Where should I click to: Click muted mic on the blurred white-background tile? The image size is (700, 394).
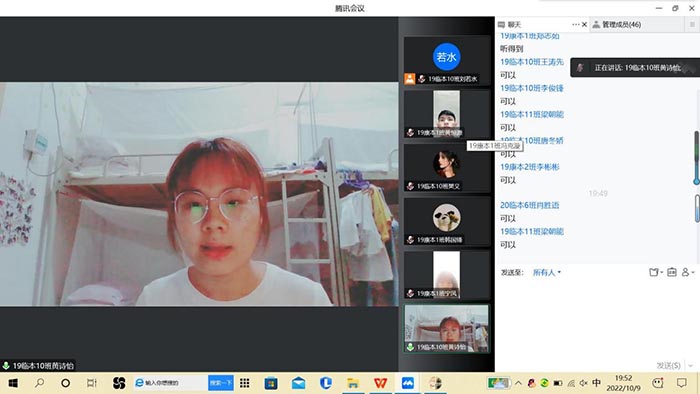(x=410, y=293)
